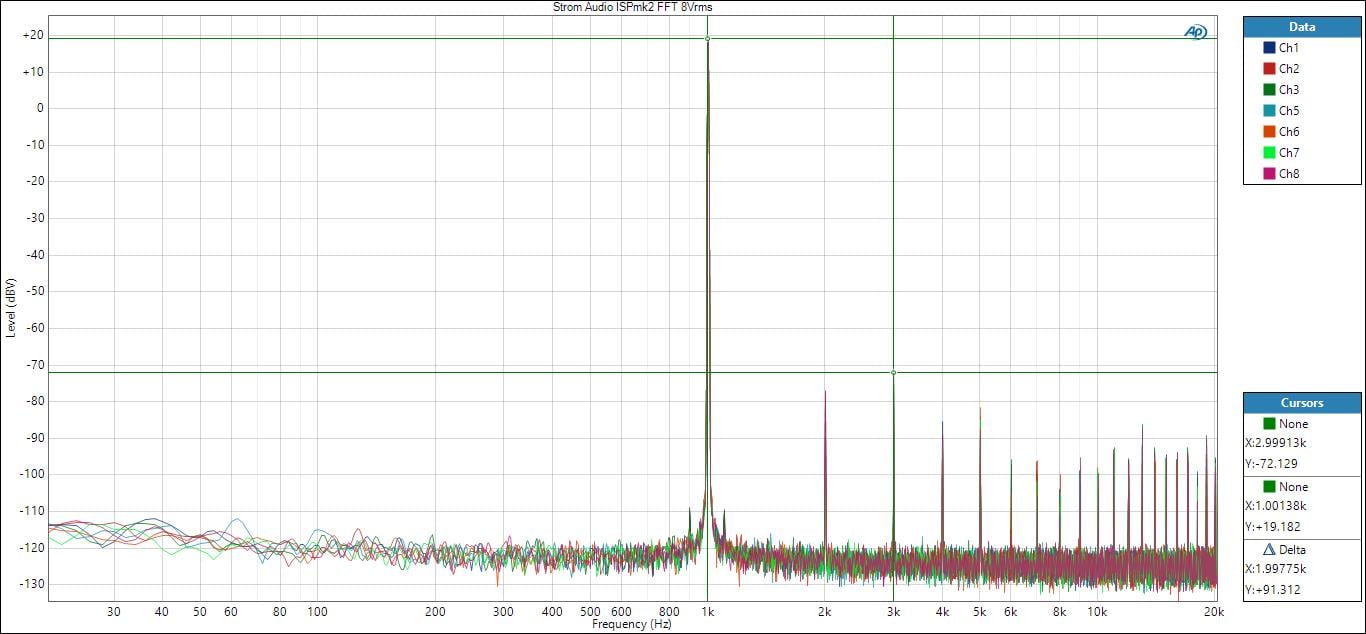Toggle the Ch5 trace in the legend

[1288, 111]
